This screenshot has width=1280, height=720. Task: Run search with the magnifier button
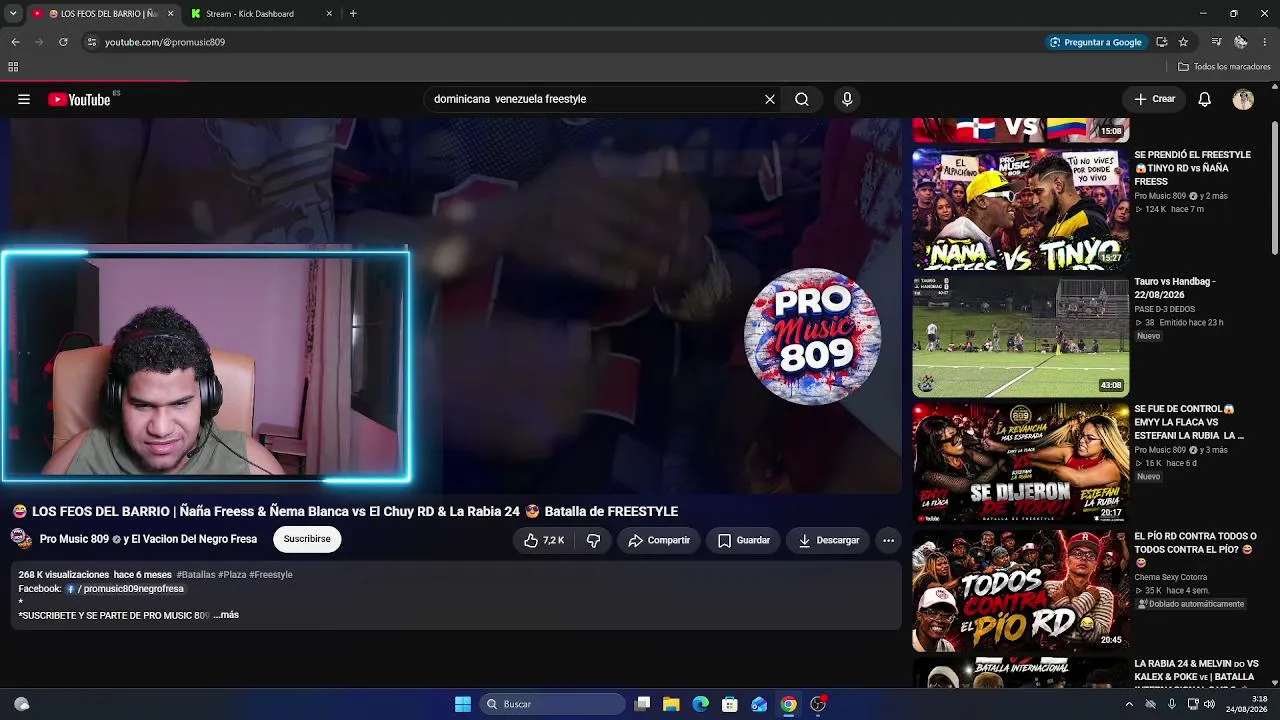click(x=802, y=99)
